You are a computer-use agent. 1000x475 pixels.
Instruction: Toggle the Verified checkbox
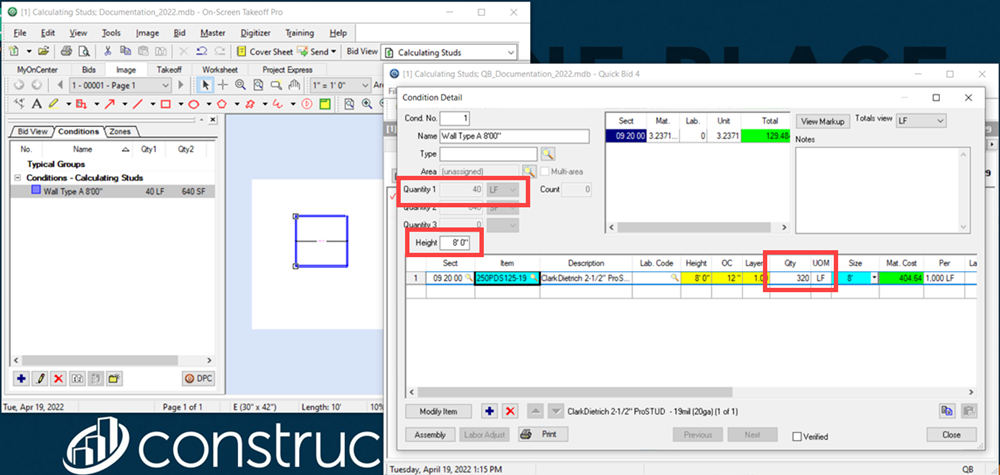click(x=796, y=436)
